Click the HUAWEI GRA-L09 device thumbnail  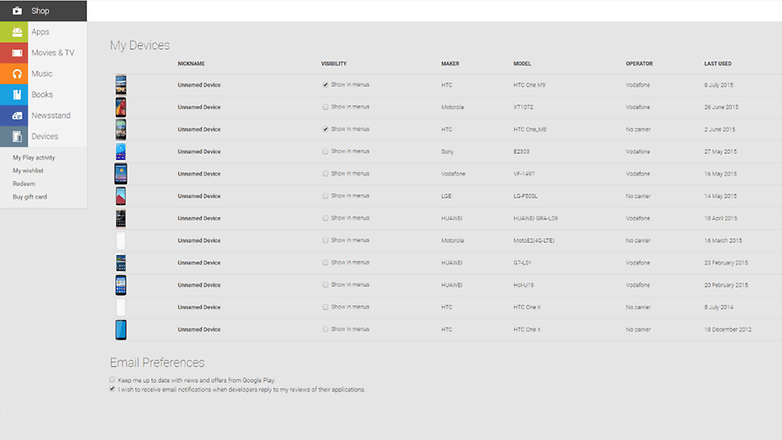click(121, 218)
